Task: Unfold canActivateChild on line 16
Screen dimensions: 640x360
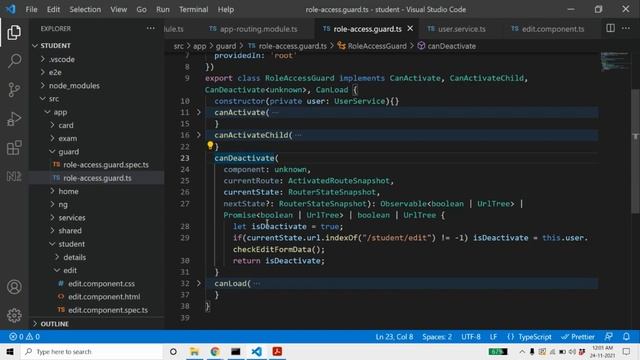Action: click(x=199, y=135)
